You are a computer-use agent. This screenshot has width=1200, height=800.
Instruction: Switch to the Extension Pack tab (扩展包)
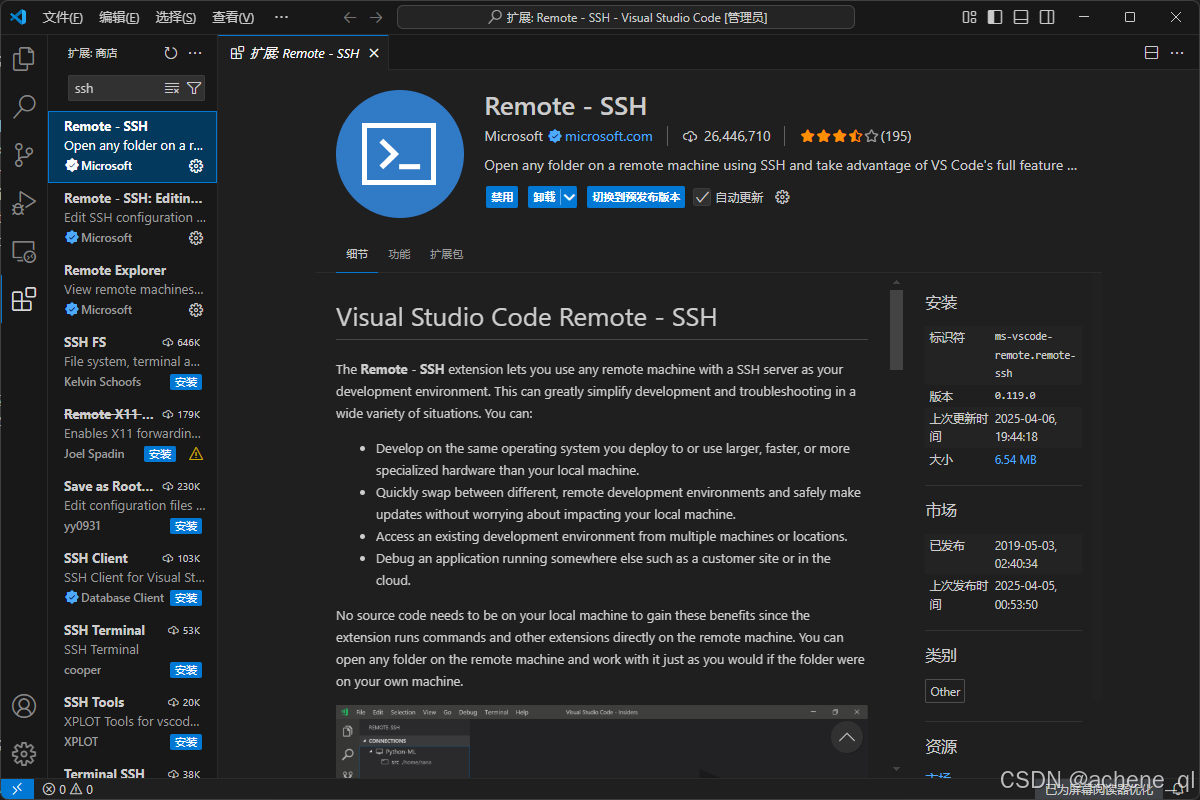coord(446,254)
